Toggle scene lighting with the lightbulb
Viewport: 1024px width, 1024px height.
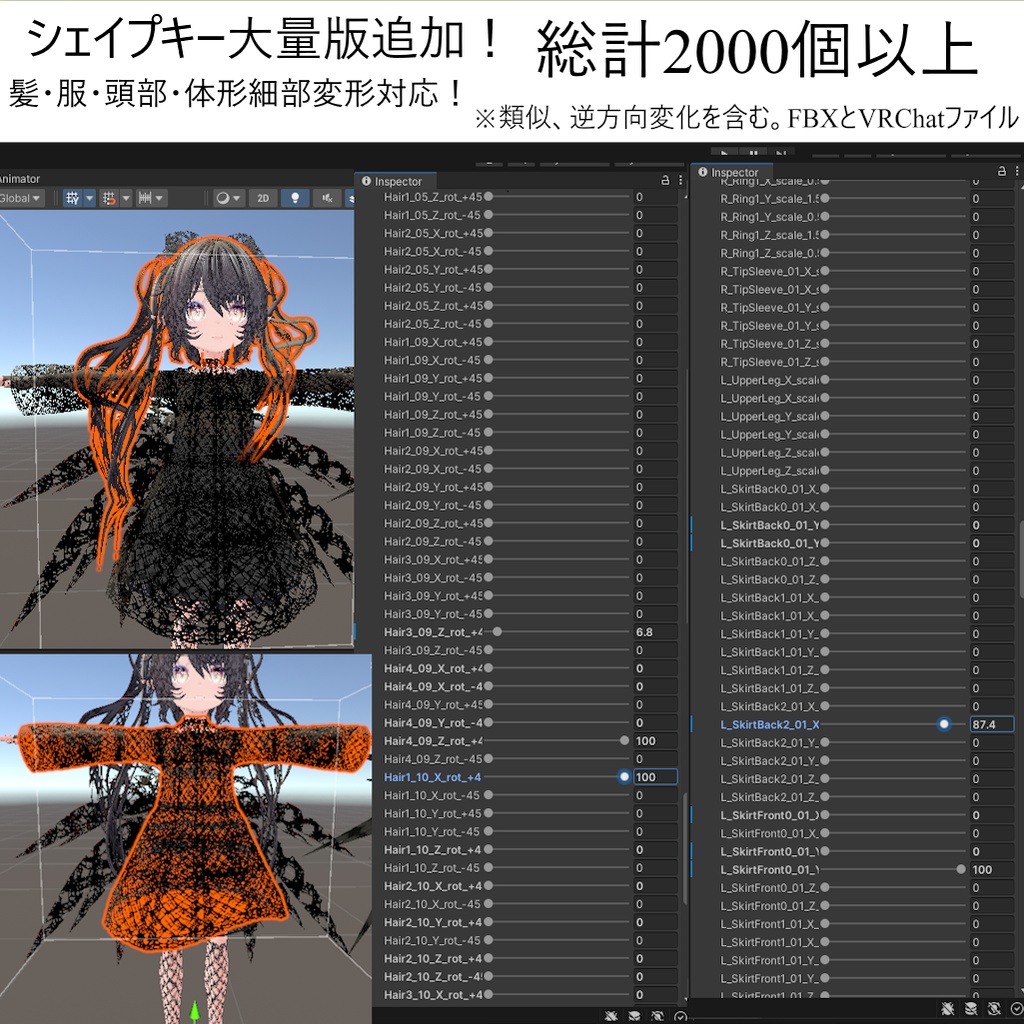(x=294, y=199)
